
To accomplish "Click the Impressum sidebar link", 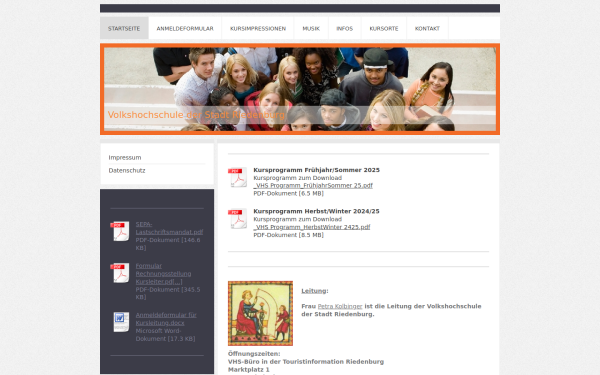I will tap(125, 158).
